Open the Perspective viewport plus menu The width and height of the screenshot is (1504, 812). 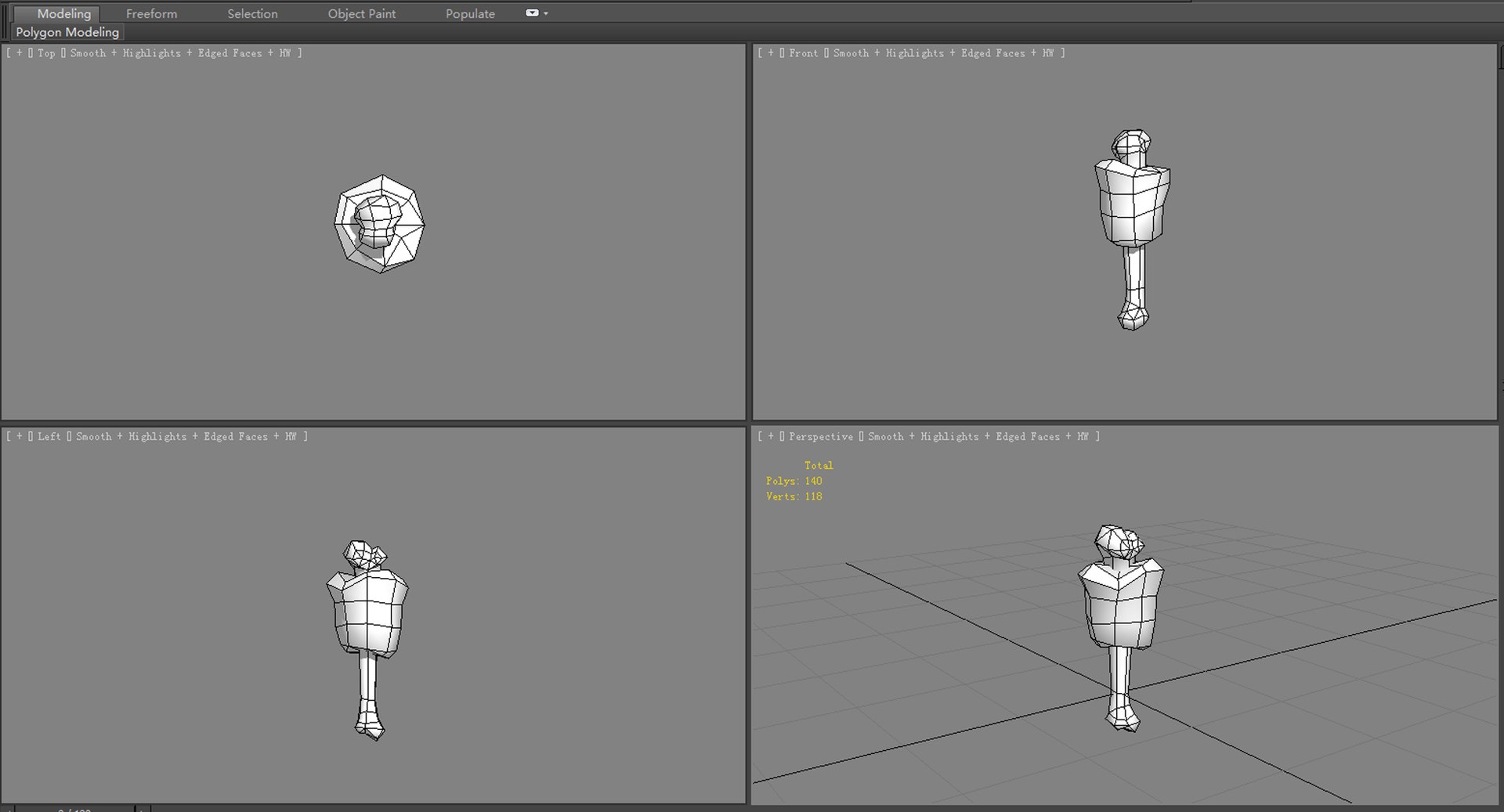coord(771,437)
